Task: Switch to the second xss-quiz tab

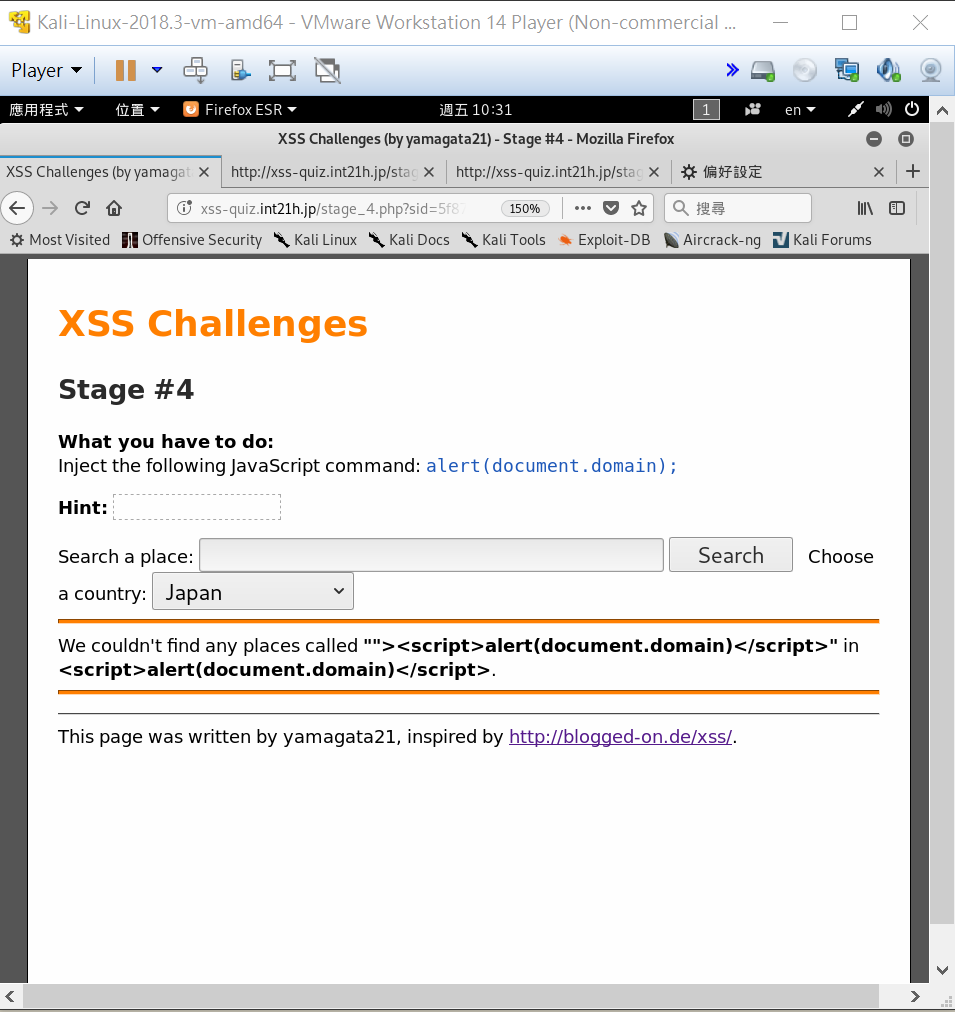Action: point(325,172)
